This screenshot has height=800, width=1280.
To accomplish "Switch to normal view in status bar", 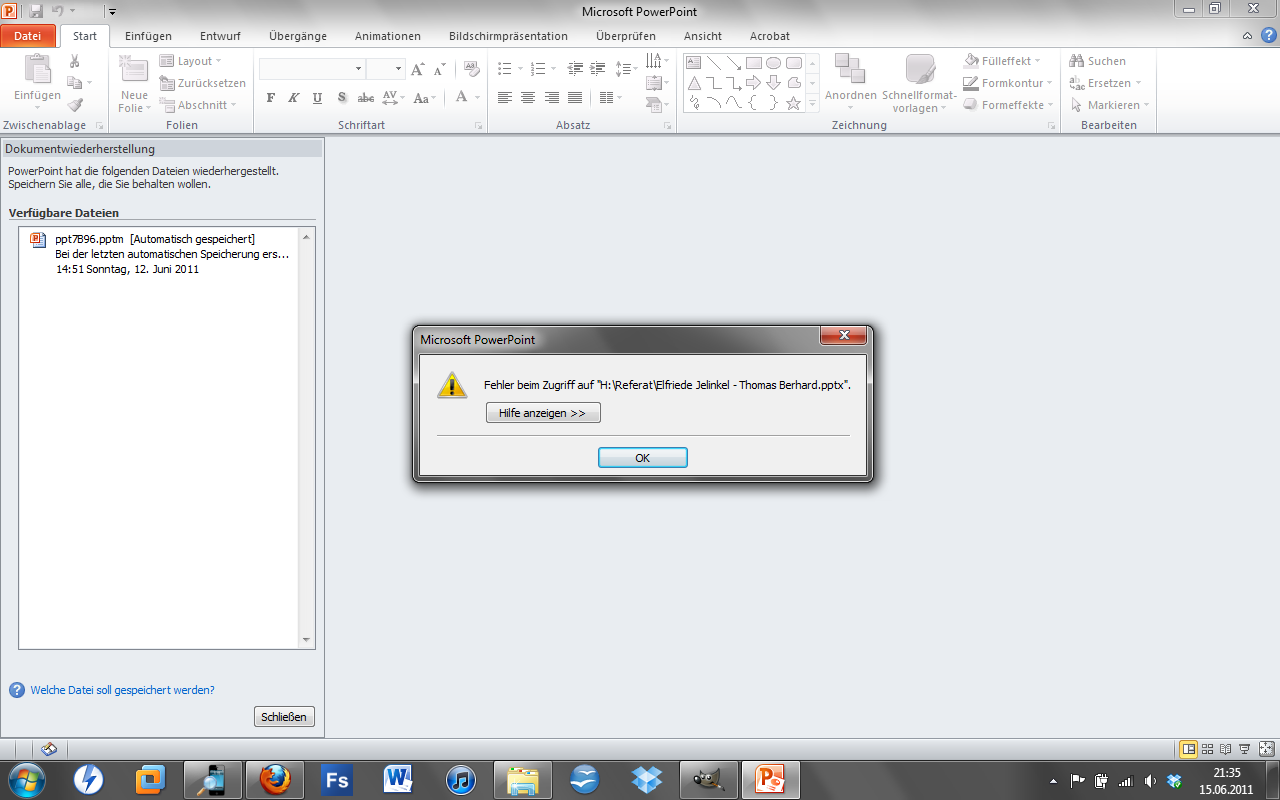I will click(x=1189, y=749).
